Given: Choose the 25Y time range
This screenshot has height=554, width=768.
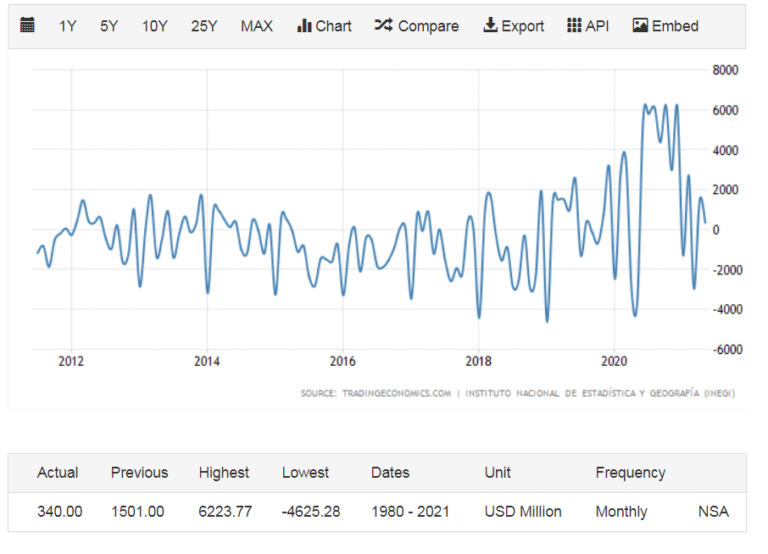Looking at the screenshot, I should click(204, 26).
